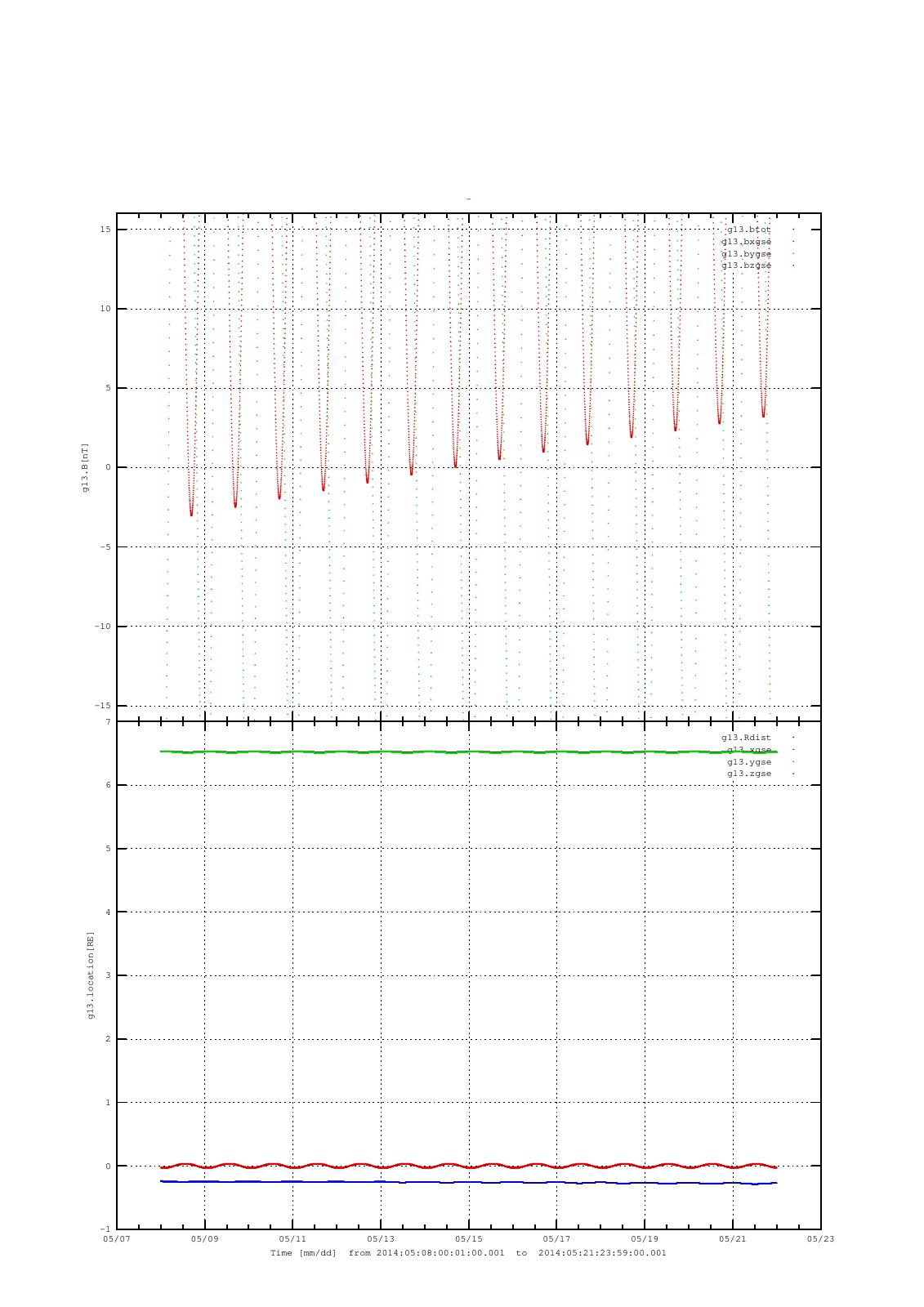Select the 05/09 date tick label
The height and width of the screenshot is (1307, 924).
[x=204, y=1239]
